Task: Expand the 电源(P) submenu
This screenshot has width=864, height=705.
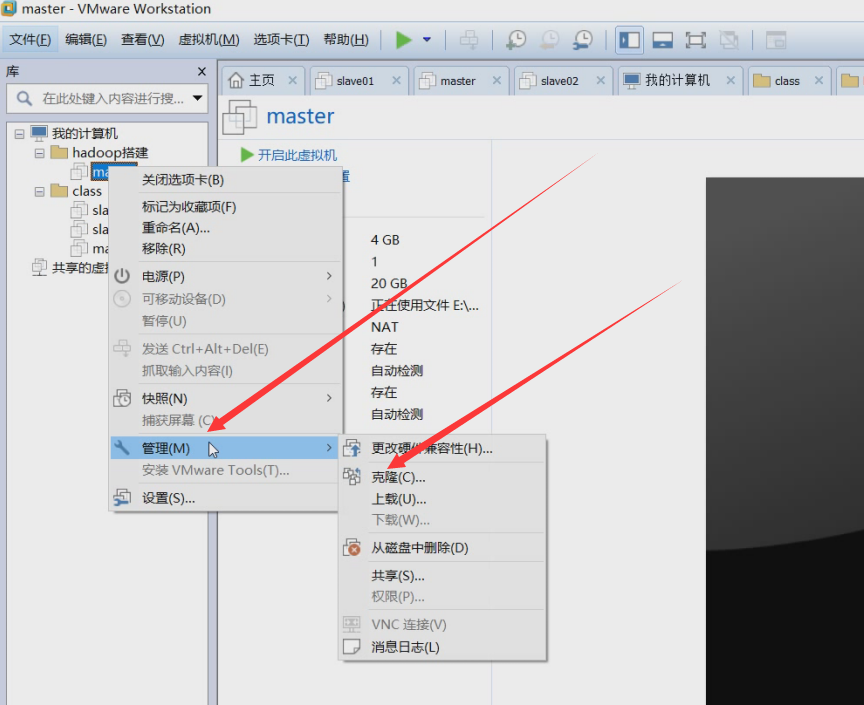Action: 226,277
